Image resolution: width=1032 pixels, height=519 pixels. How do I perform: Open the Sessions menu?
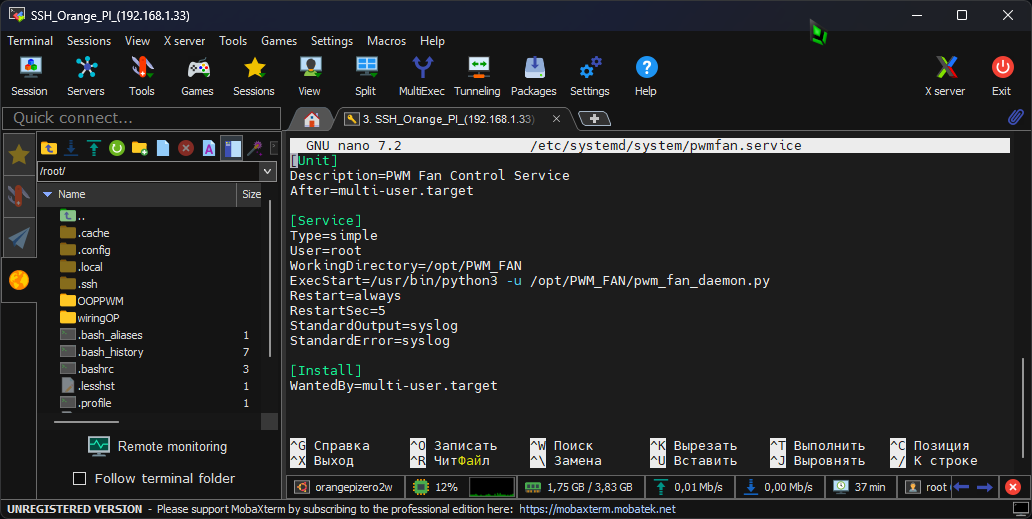tap(89, 41)
